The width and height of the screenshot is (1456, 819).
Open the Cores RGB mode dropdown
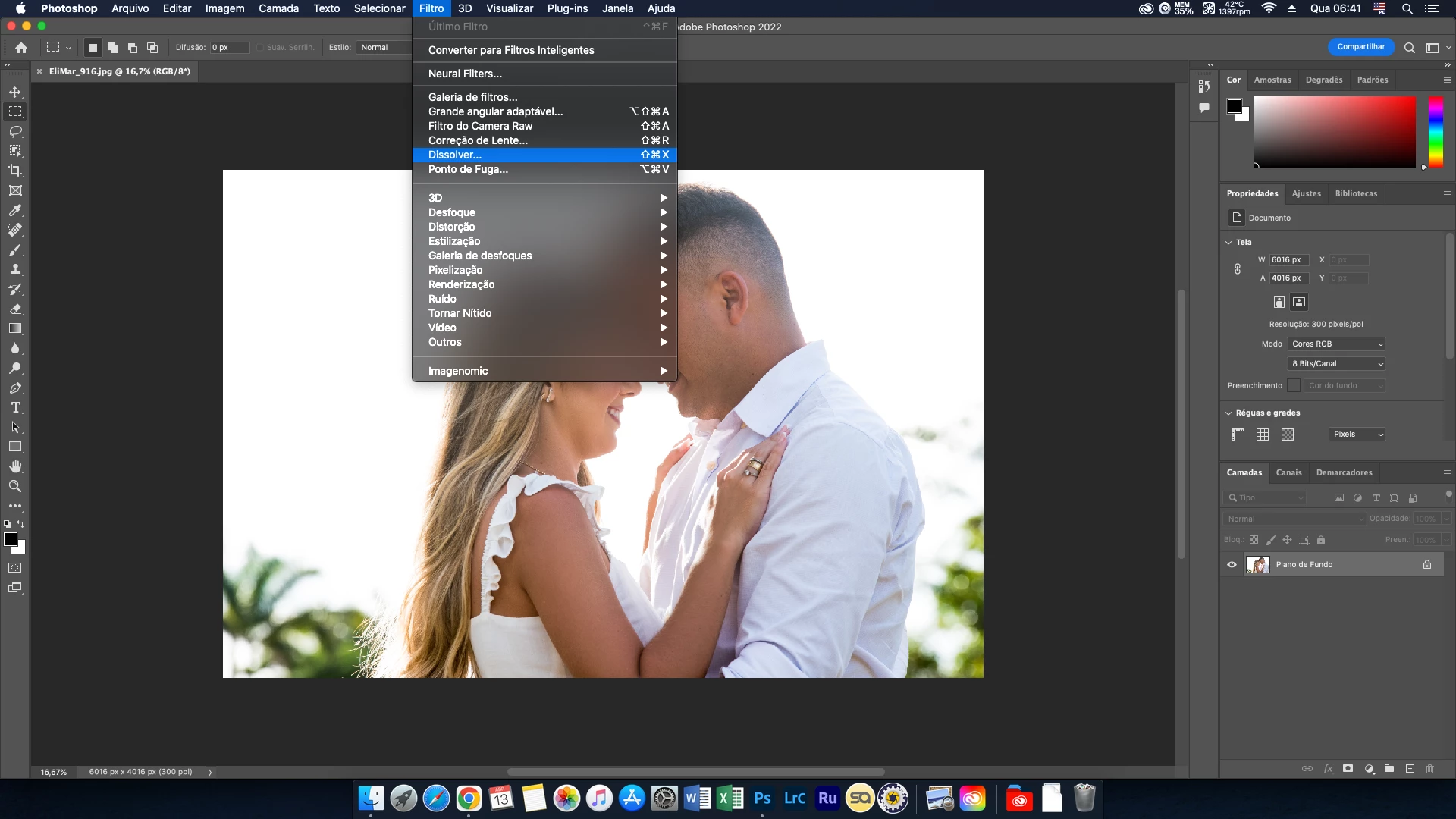(1337, 344)
